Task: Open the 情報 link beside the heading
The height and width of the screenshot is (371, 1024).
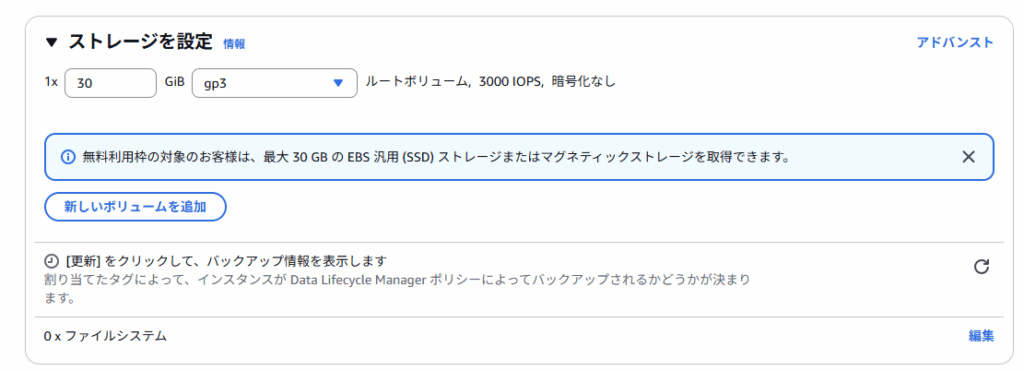Action: point(234,44)
